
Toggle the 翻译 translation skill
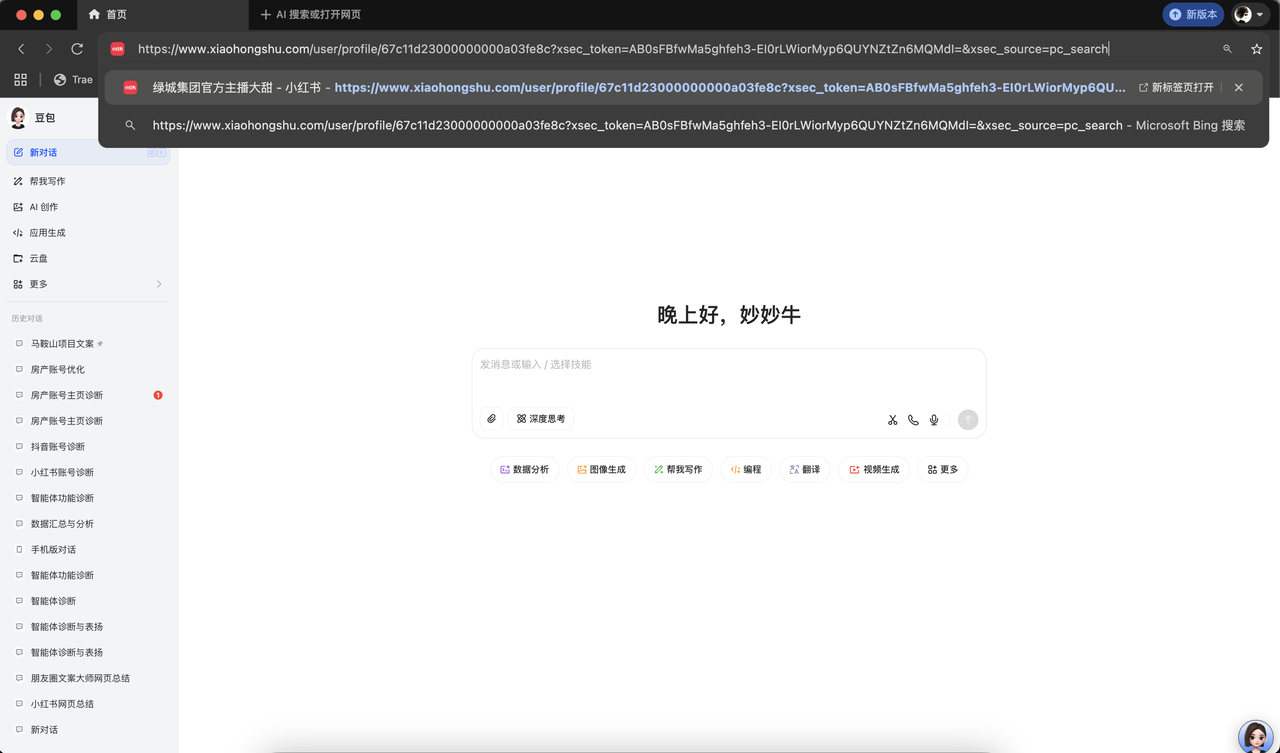tap(805, 469)
